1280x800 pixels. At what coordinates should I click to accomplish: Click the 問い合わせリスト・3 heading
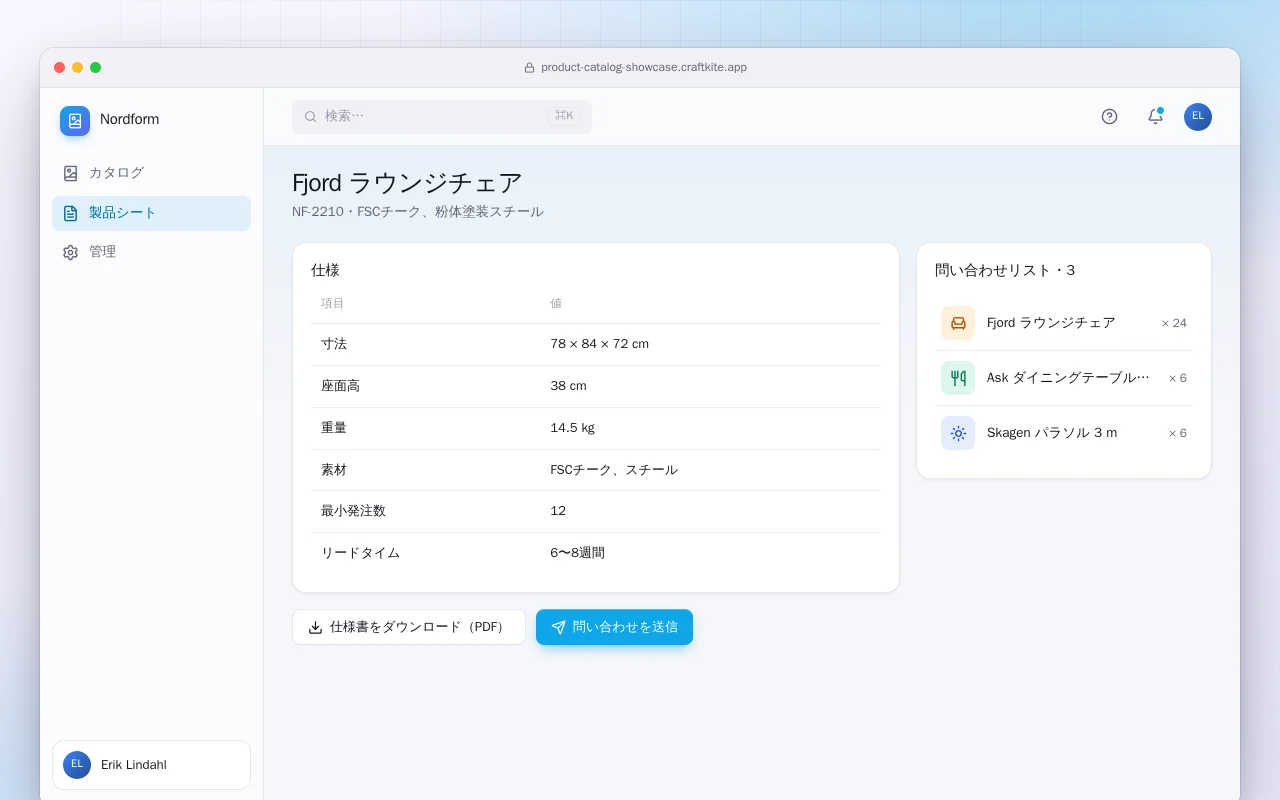pos(1005,270)
